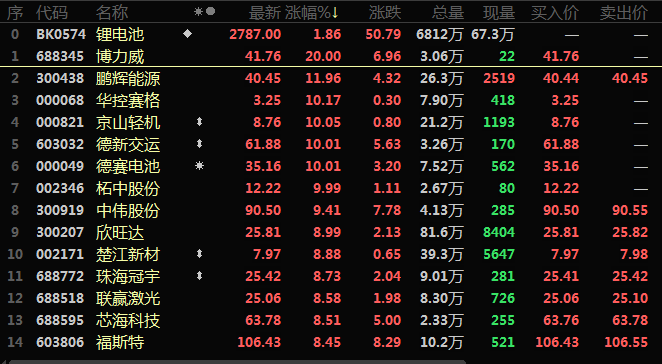Open stock 鹏辉能源 row
Image resolution: width=662 pixels, height=364 pixels.
point(331,78)
